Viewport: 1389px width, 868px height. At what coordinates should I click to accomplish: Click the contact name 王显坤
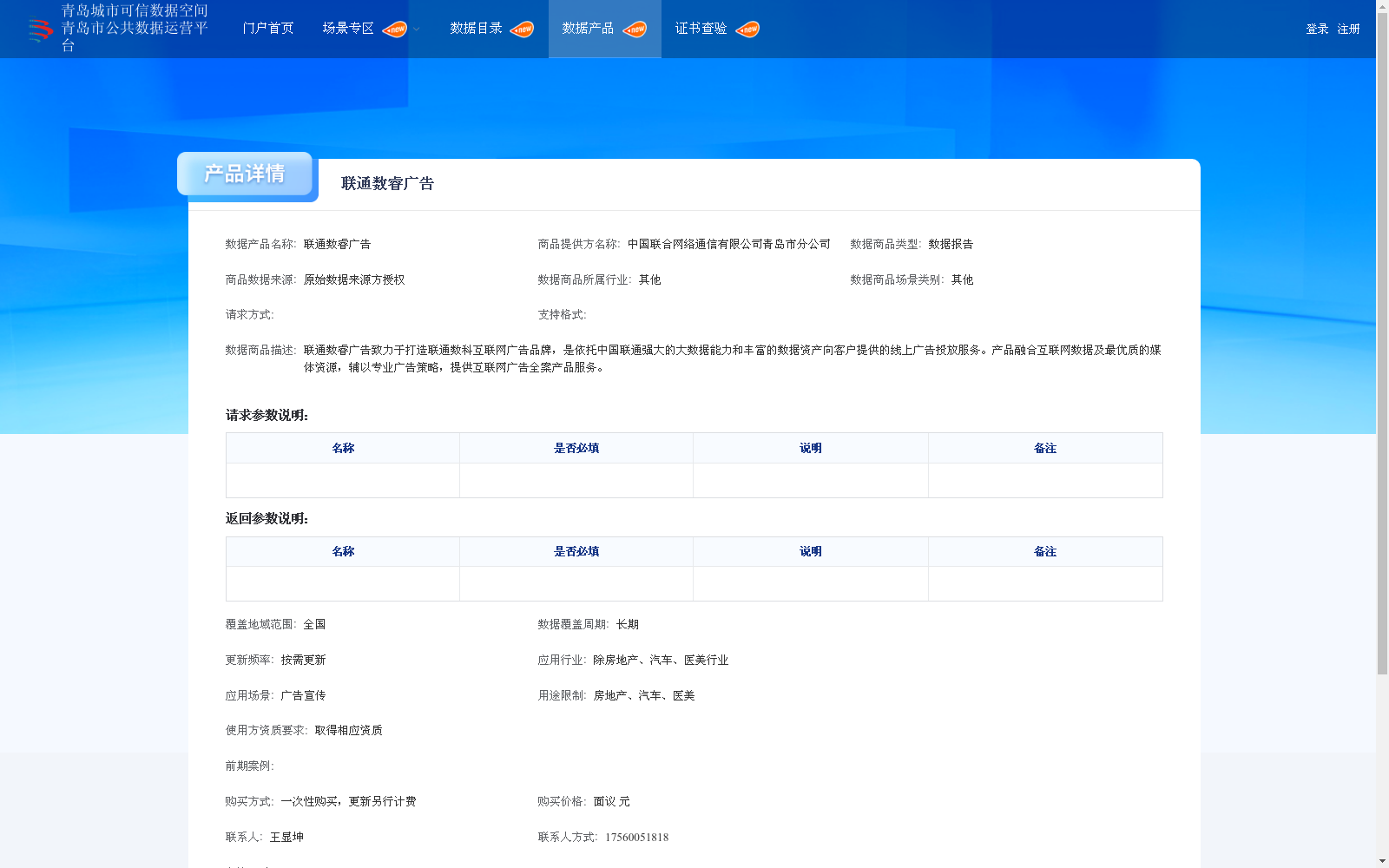286,838
